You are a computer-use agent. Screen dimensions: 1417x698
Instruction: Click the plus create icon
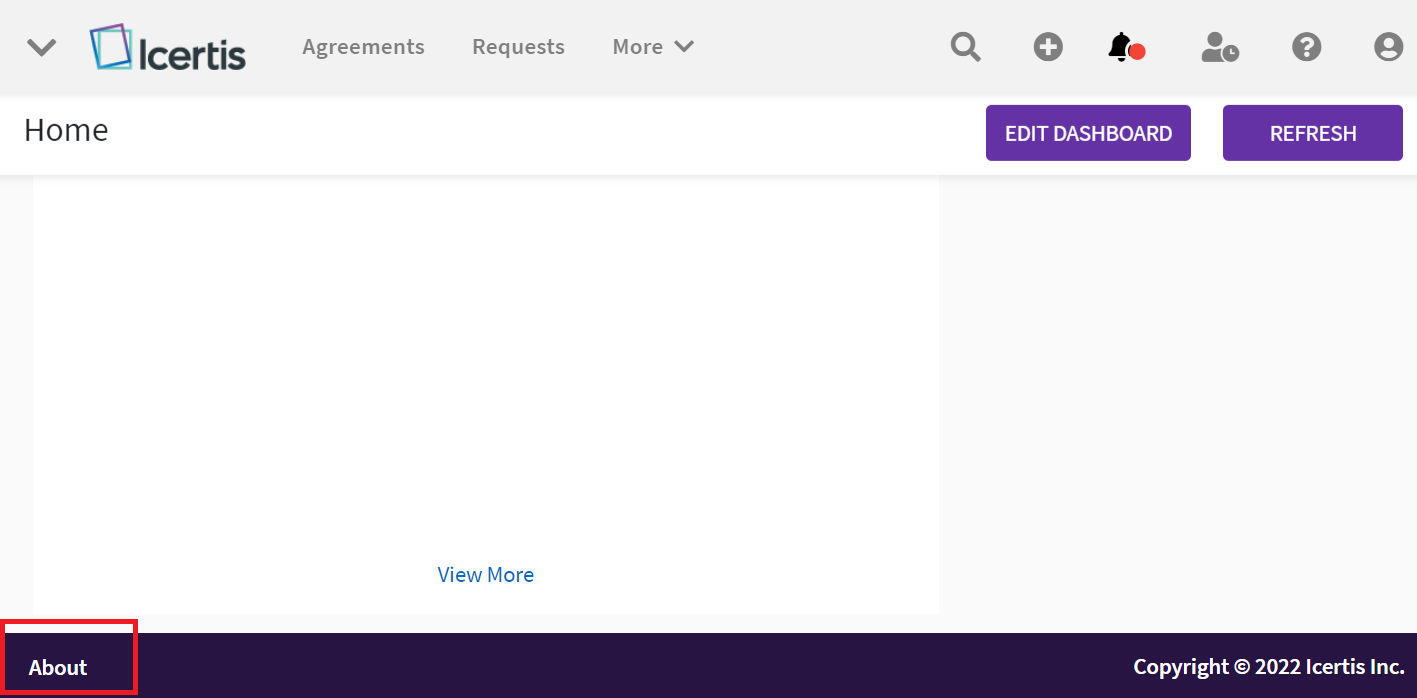[1048, 47]
